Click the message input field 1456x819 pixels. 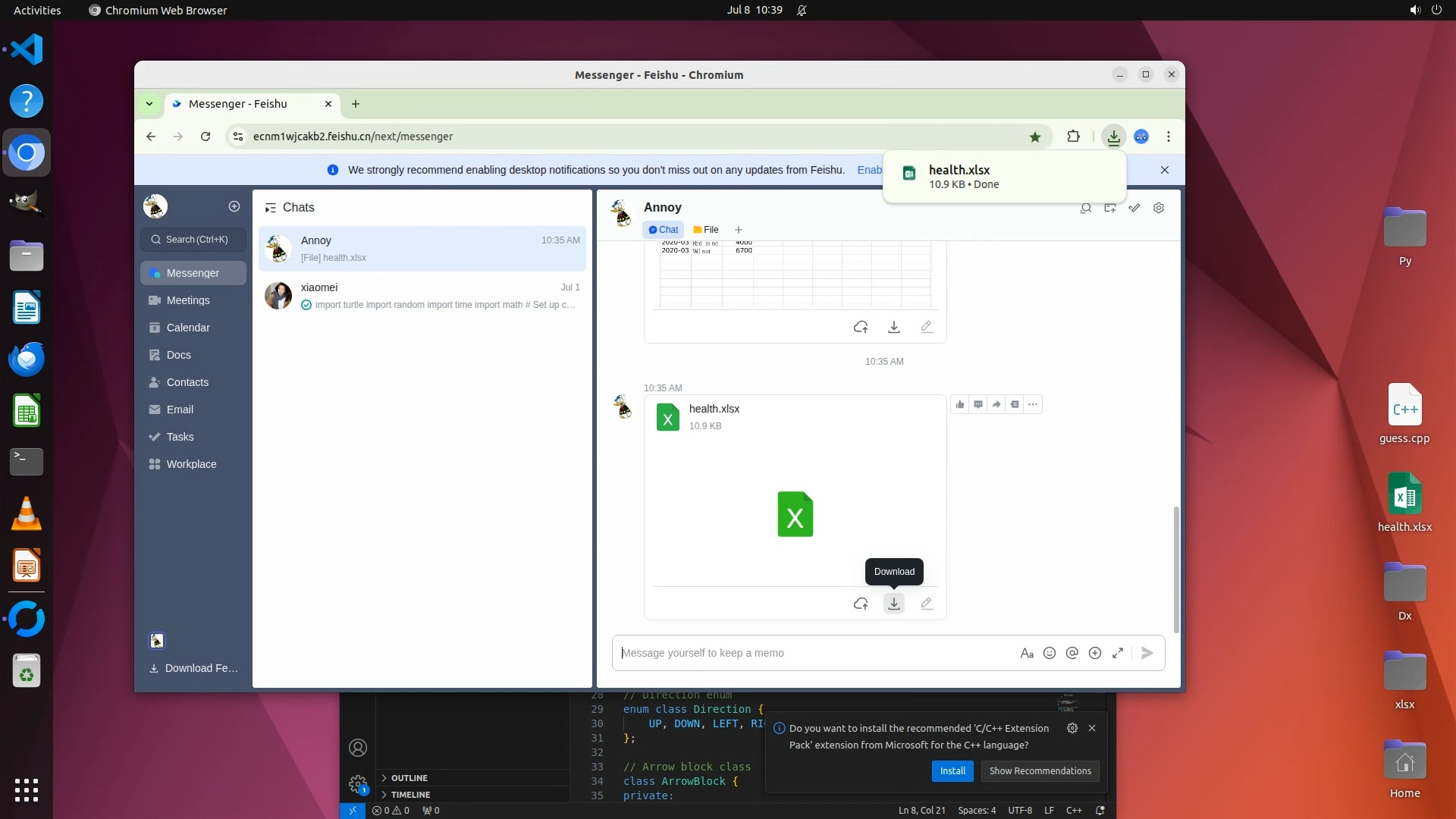pyautogui.click(x=811, y=653)
